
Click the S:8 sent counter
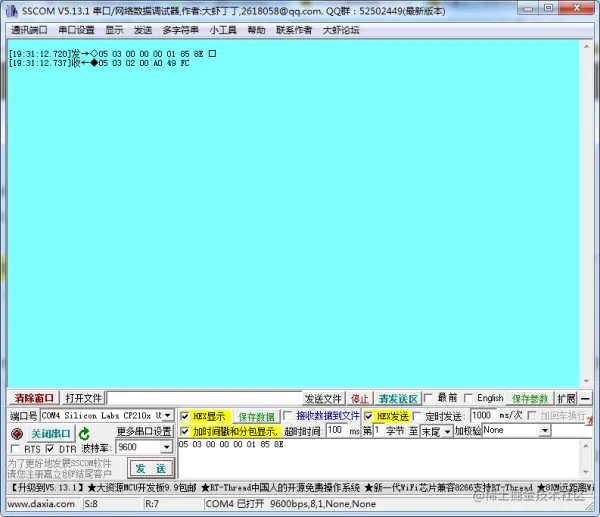click(x=91, y=504)
